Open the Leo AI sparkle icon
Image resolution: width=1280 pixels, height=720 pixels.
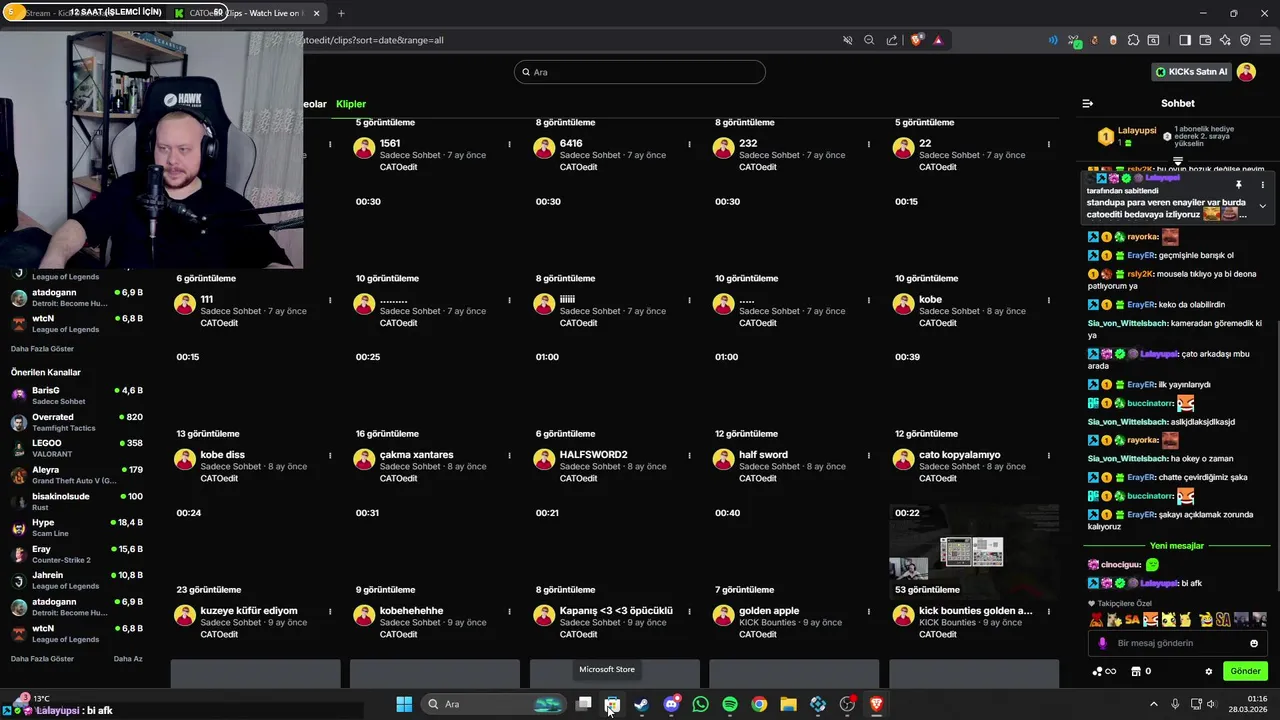pos(1225,40)
